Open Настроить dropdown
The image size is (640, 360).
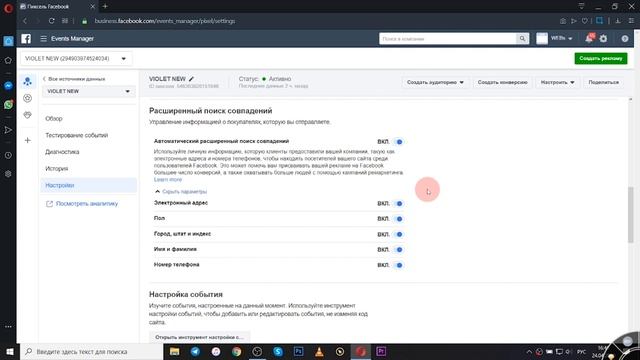pyautogui.click(x=557, y=82)
